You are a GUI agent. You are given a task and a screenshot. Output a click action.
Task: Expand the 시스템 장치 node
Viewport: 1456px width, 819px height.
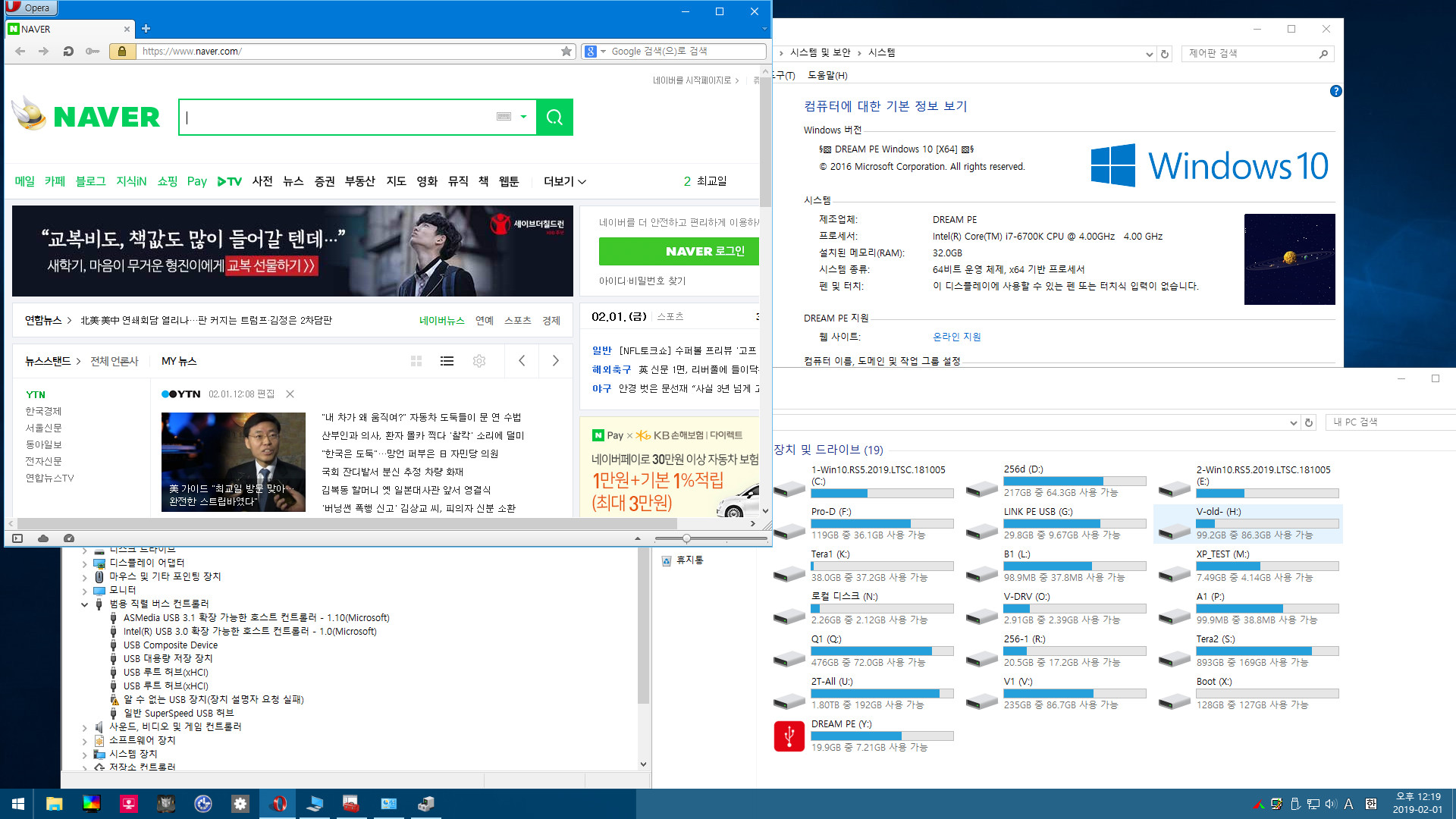[x=84, y=755]
